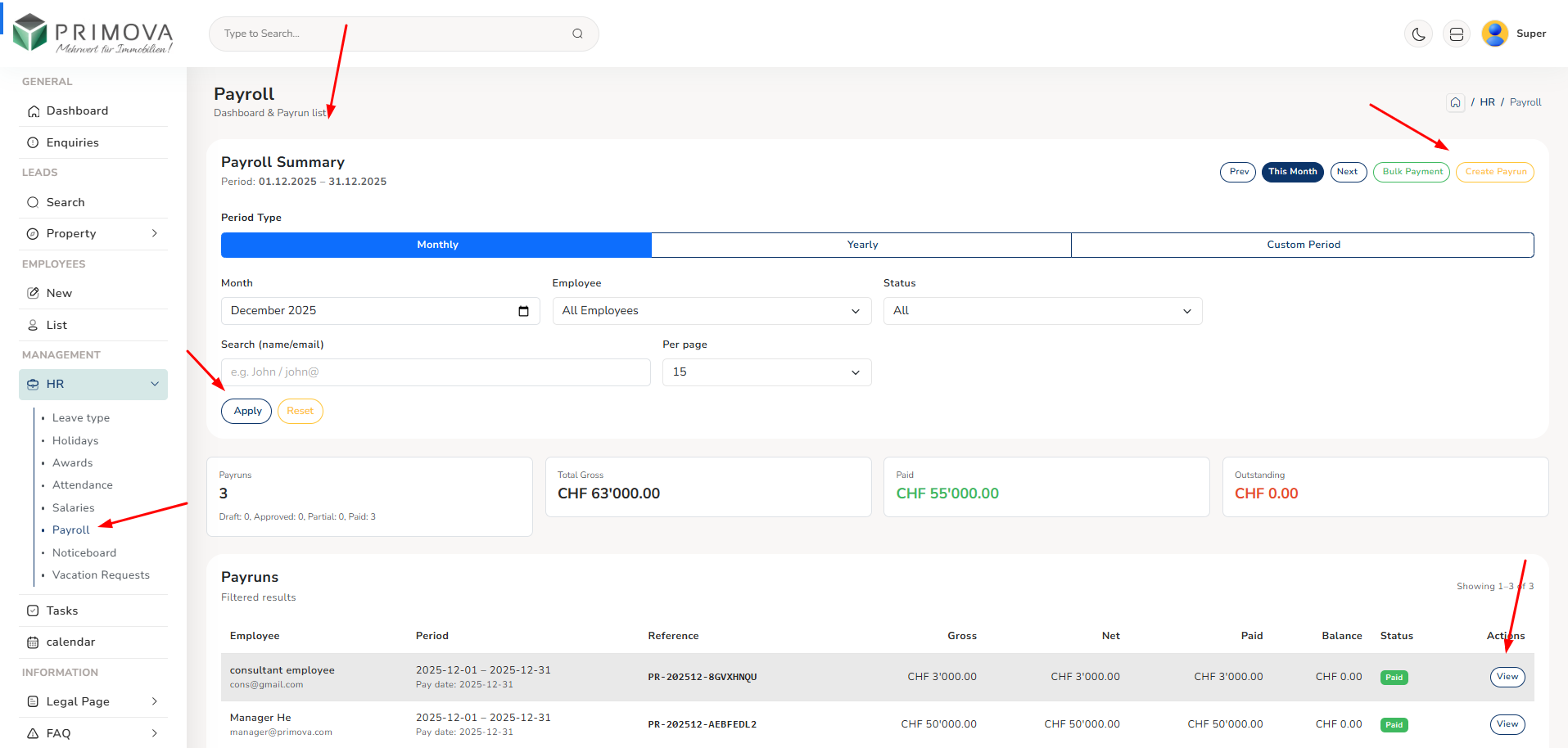This screenshot has width=1568, height=748.
Task: Click the home breadcrumb icon
Action: point(1455,102)
